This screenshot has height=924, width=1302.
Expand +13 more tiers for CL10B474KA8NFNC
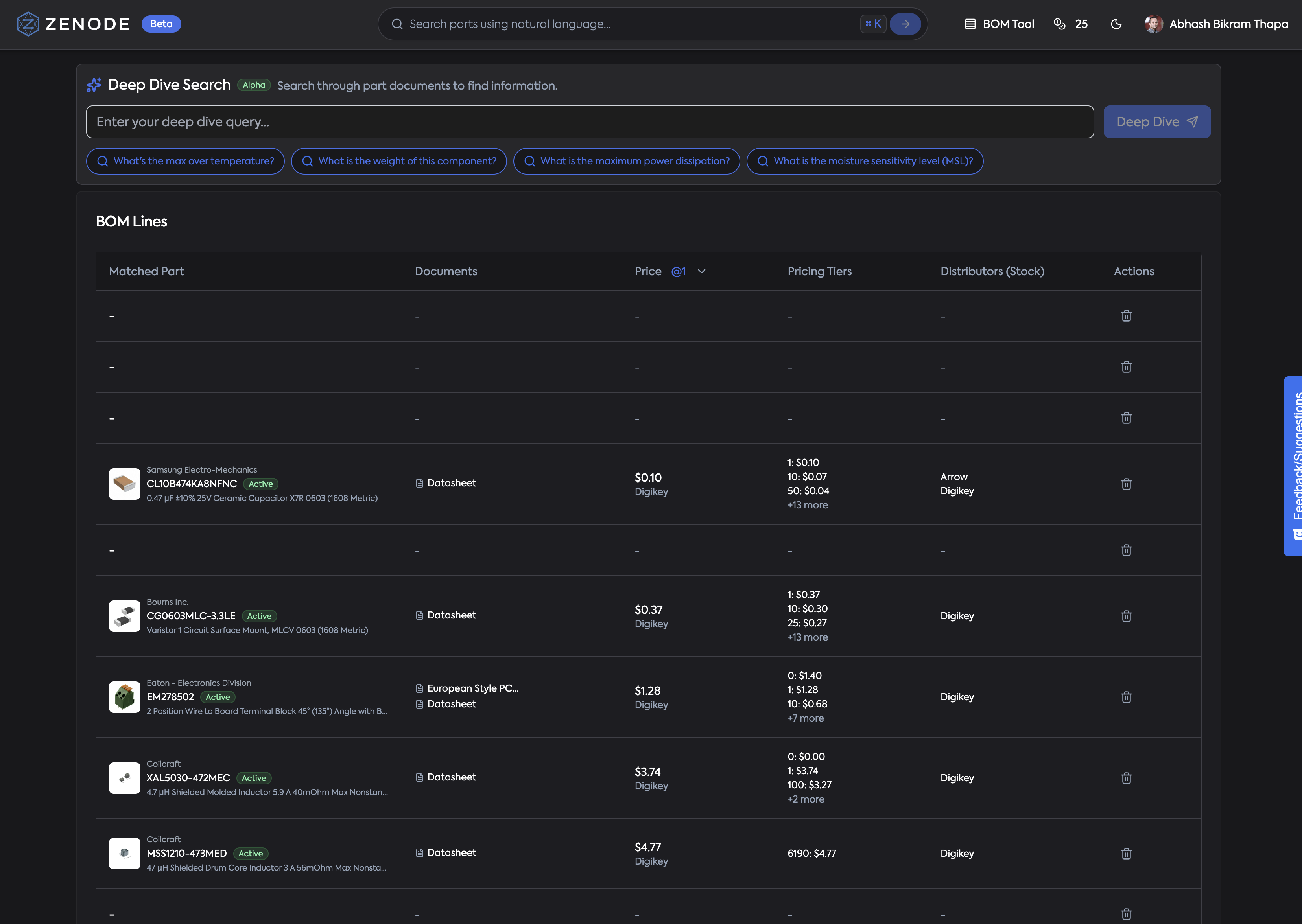pos(808,505)
